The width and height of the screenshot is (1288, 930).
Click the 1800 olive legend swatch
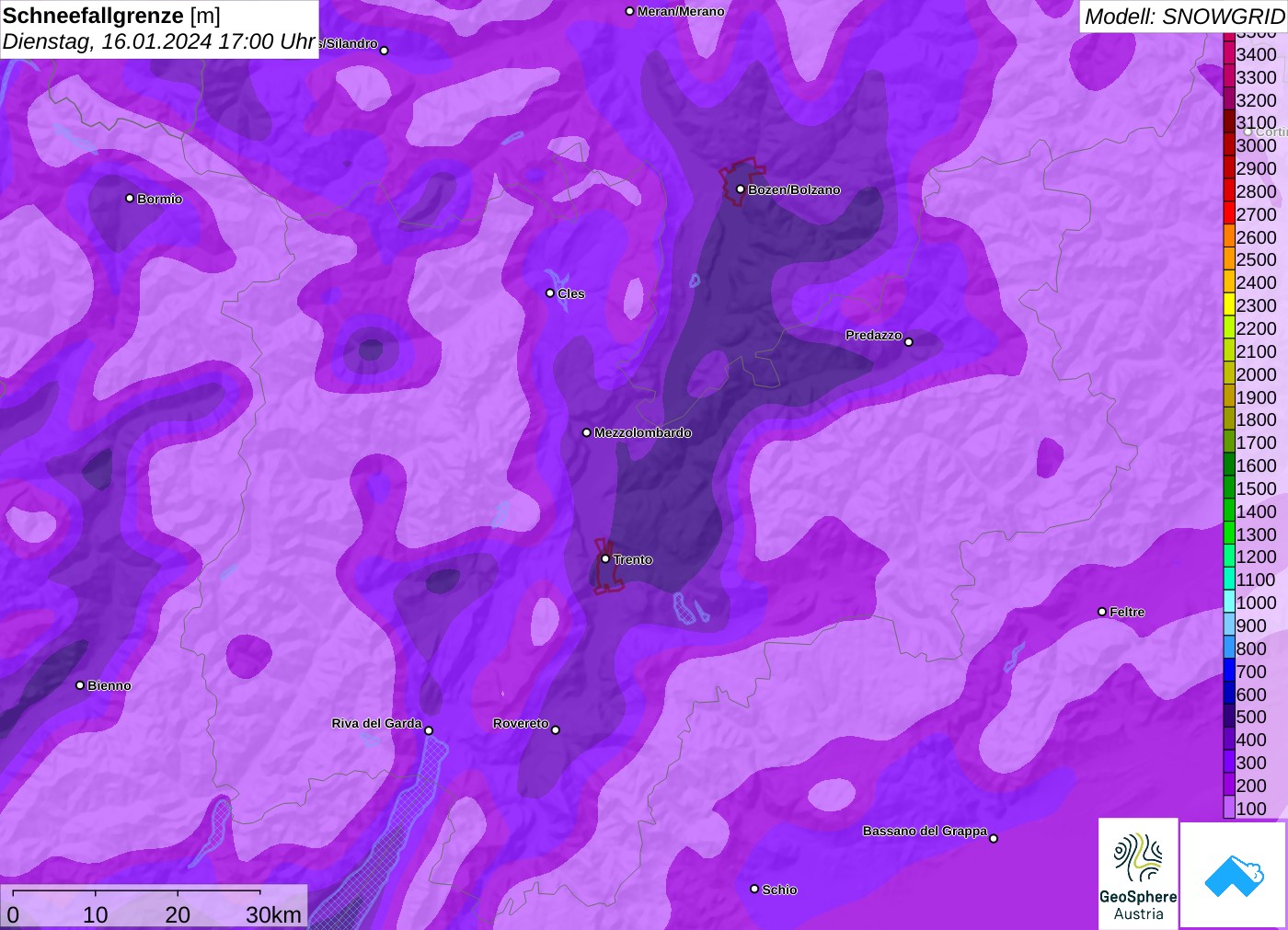click(x=1229, y=419)
